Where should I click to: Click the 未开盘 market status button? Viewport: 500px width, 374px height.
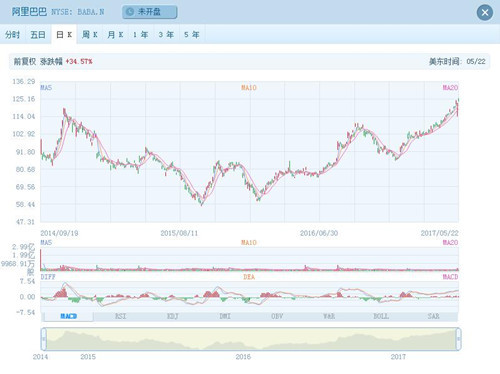[x=149, y=12]
